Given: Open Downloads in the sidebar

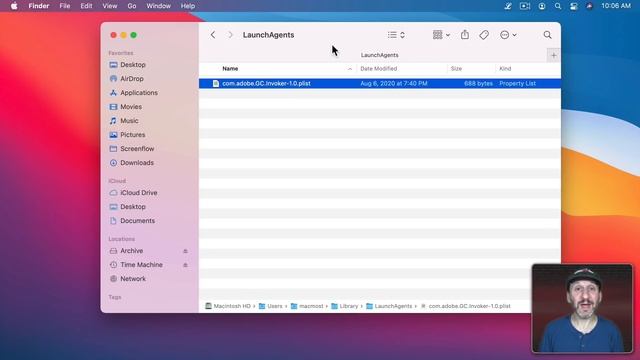Looking at the screenshot, I should click(x=137, y=162).
